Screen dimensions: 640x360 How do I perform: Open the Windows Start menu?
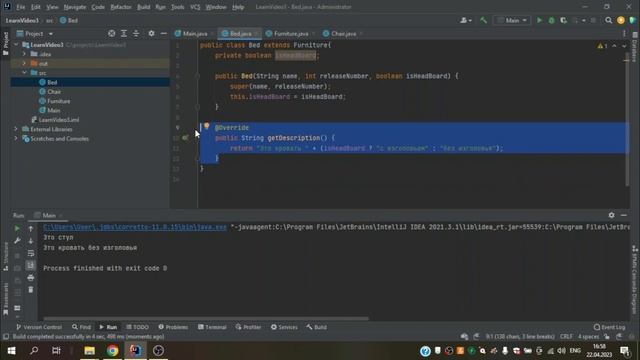click(x=11, y=351)
